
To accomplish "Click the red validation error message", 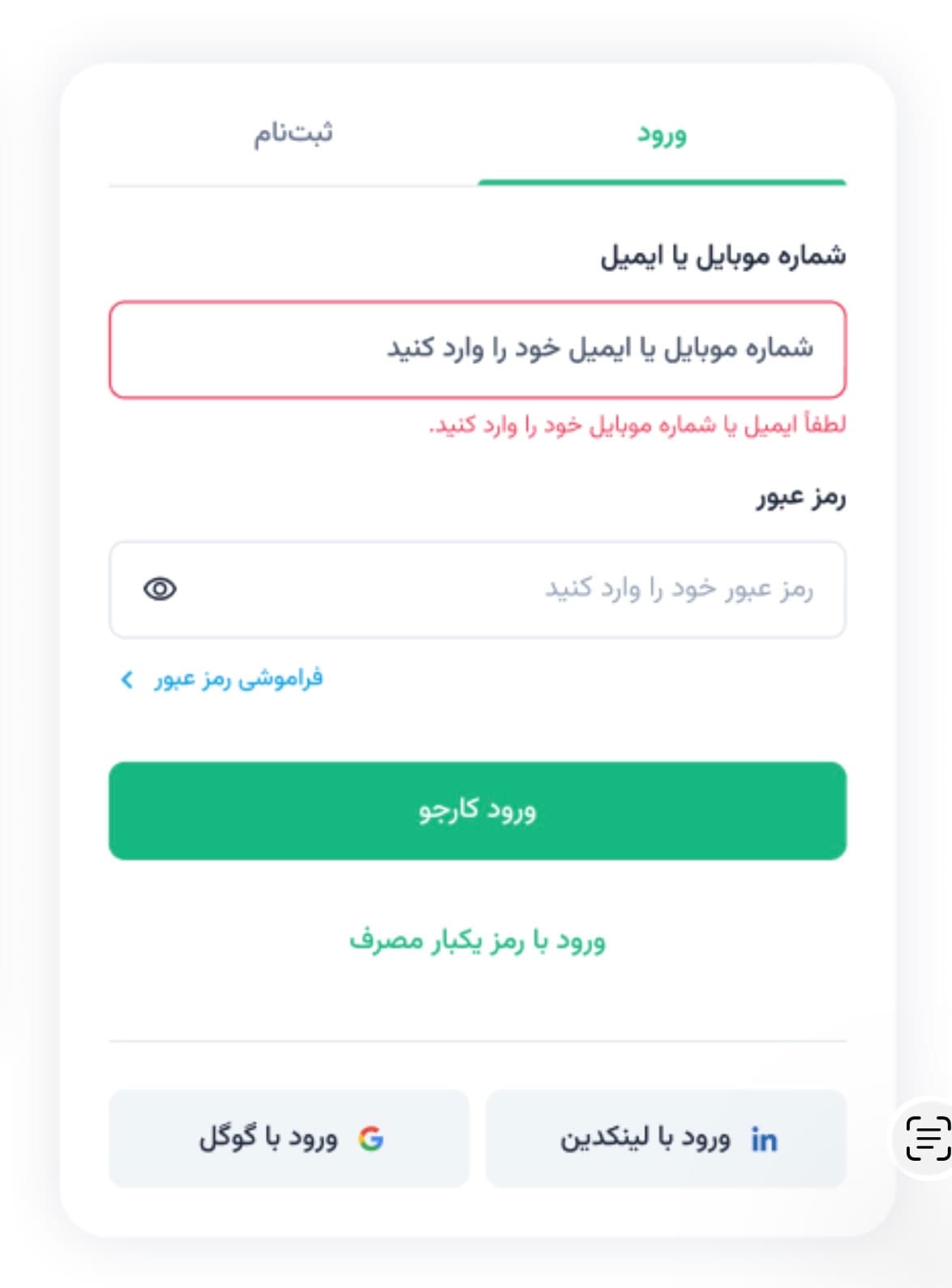I will pos(637,426).
